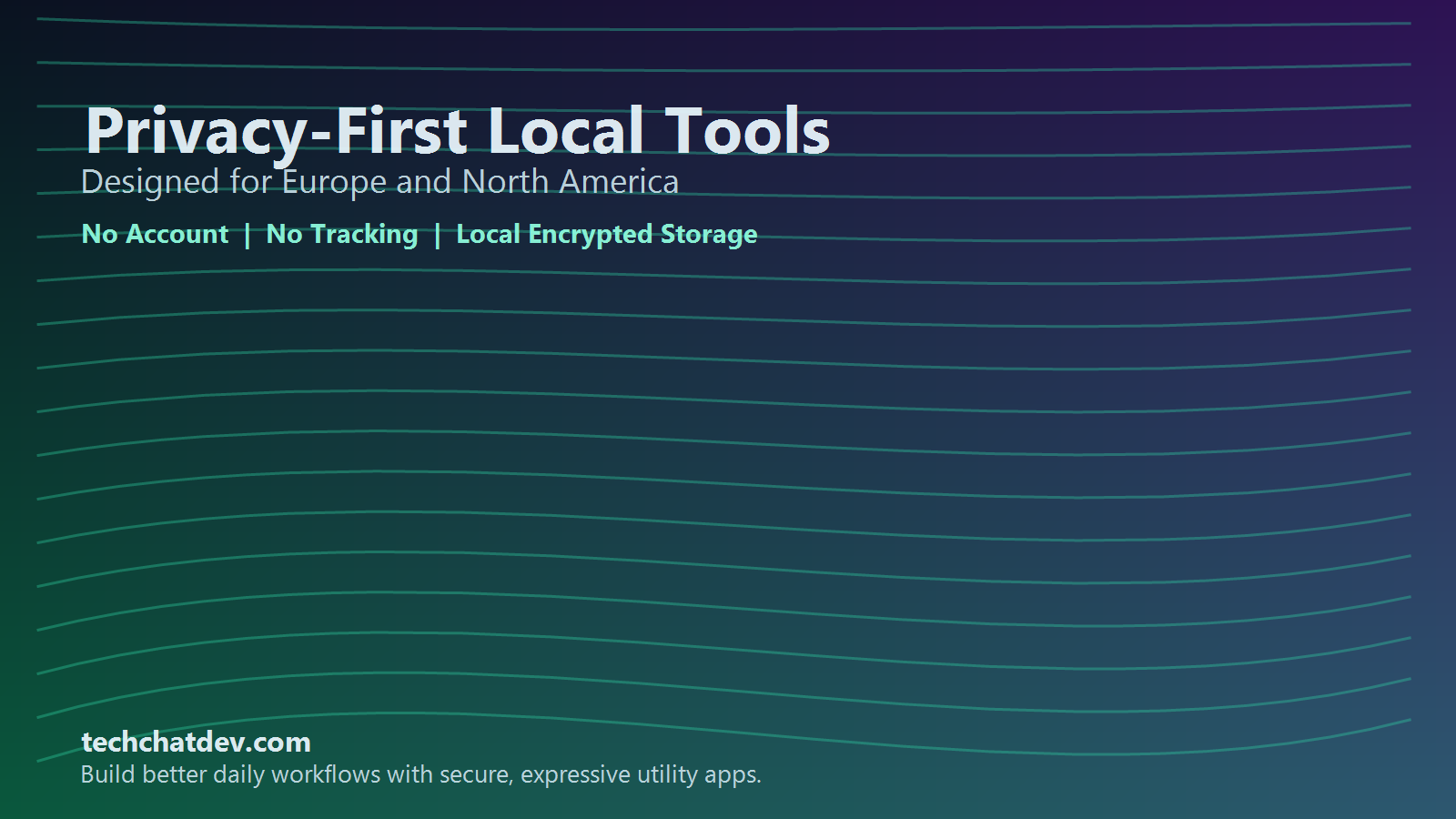This screenshot has height=819, width=1456.
Task: Click the tagline about secure expressive utility apps
Action: [421, 776]
